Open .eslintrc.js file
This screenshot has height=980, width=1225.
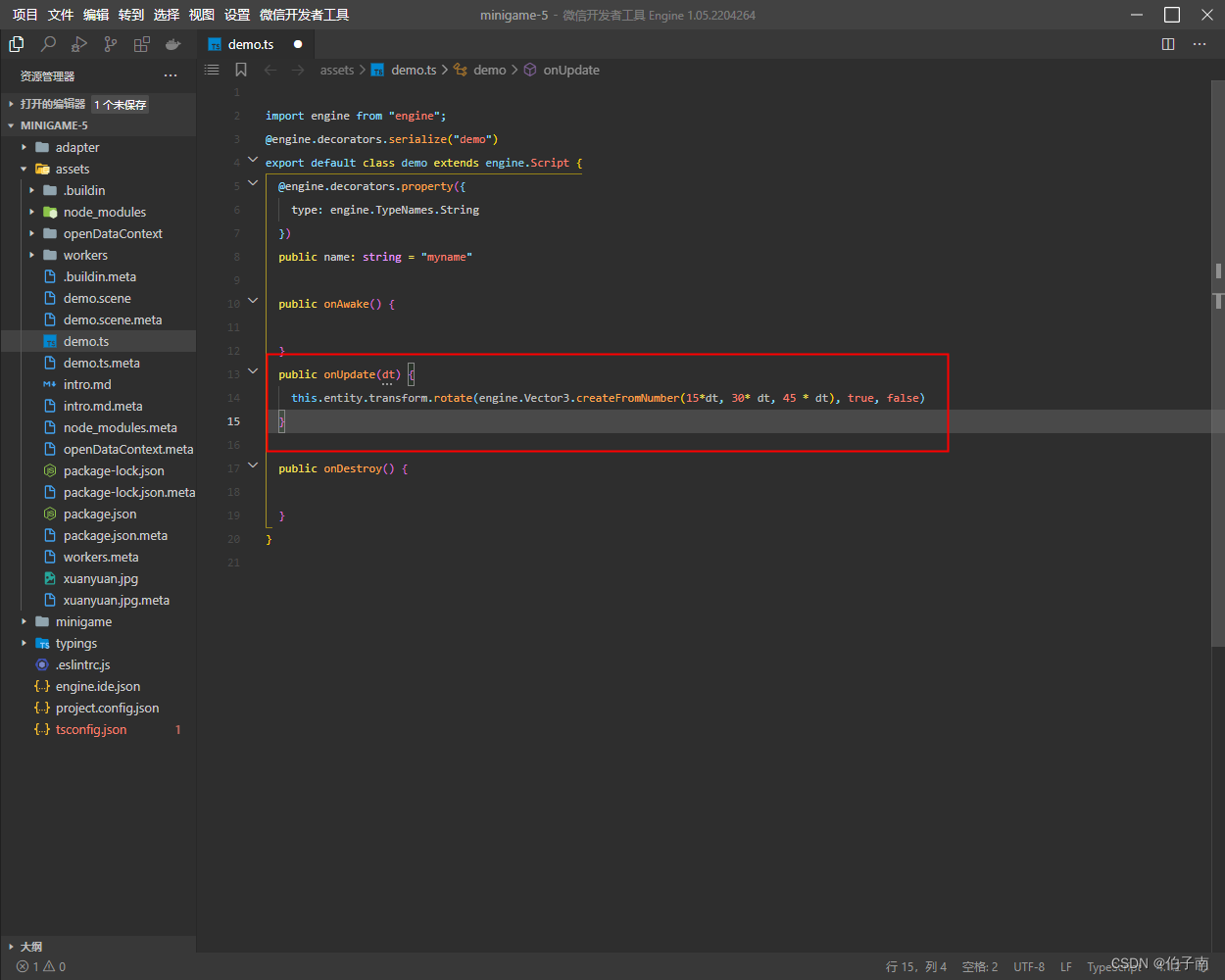(x=98, y=664)
